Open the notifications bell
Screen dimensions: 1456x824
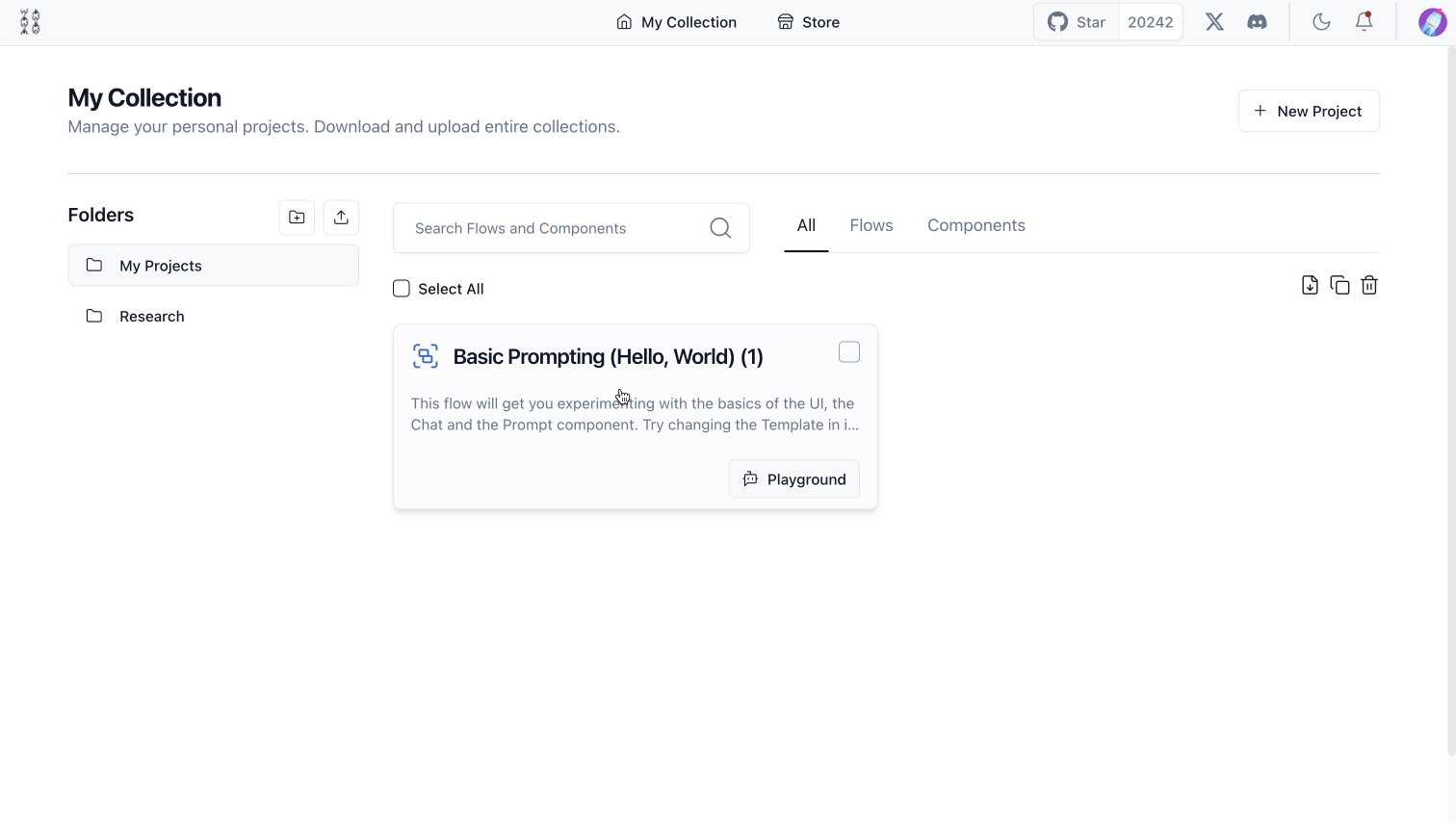pyautogui.click(x=1364, y=22)
